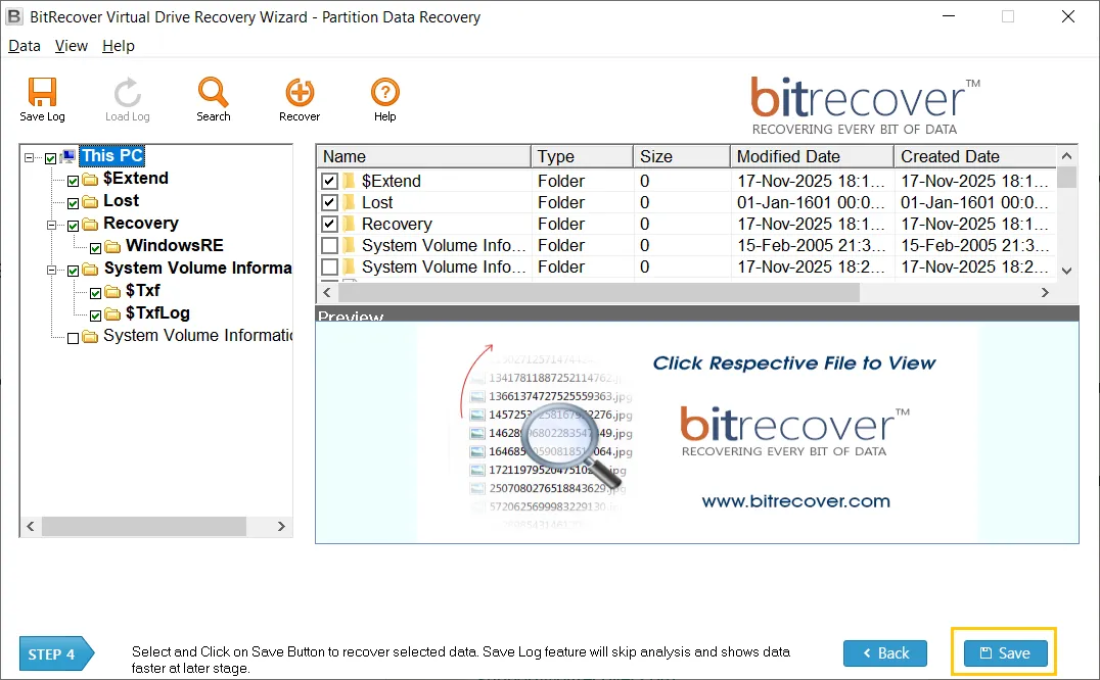Click the Save button to recover data
Viewport: 1100px width, 680px height.
pyautogui.click(x=1005, y=653)
